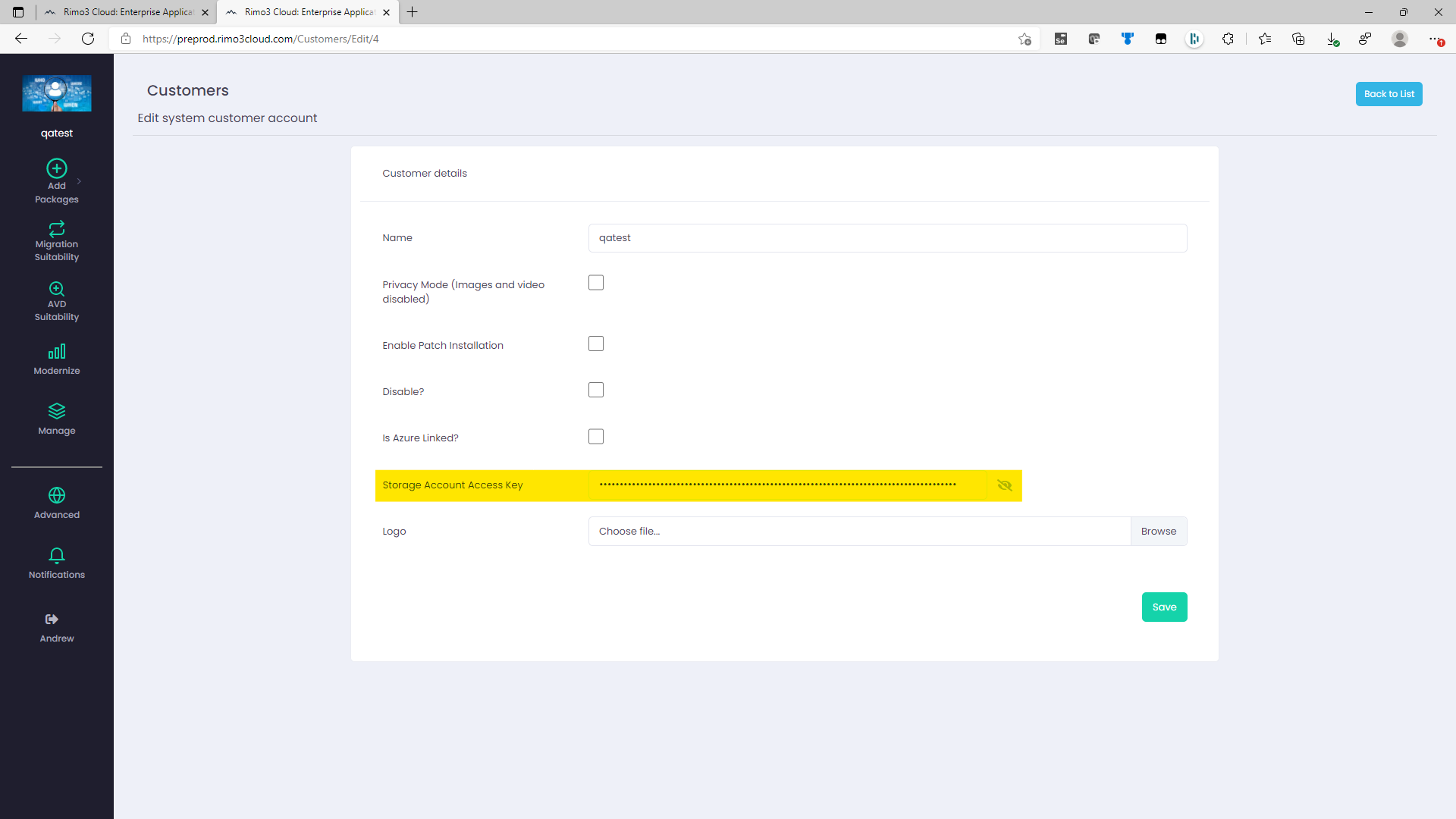
Task: Reveal the Storage Account Access Key
Action: (1005, 485)
